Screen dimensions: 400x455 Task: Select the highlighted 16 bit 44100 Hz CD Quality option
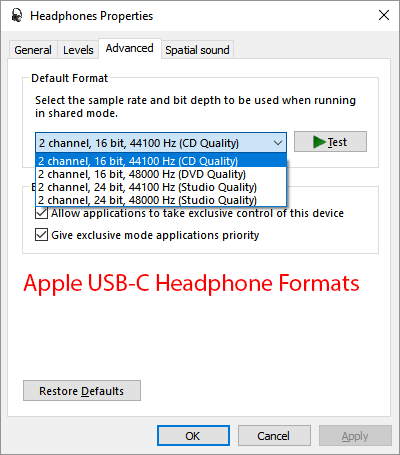tap(161, 161)
